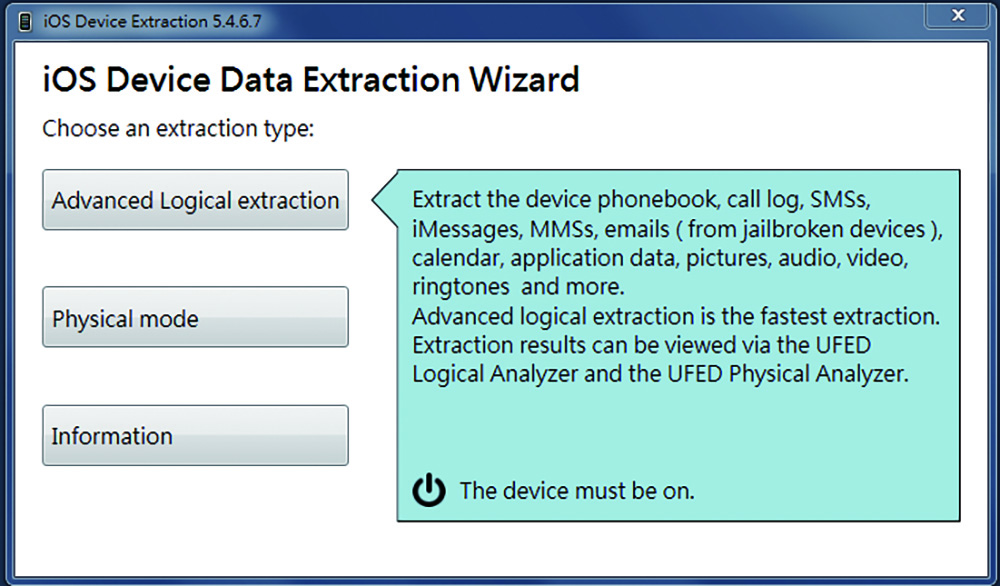Screen dimensions: 1000x586
Task: Click the 'UFED Physical Analyzer' text
Action: (788, 374)
